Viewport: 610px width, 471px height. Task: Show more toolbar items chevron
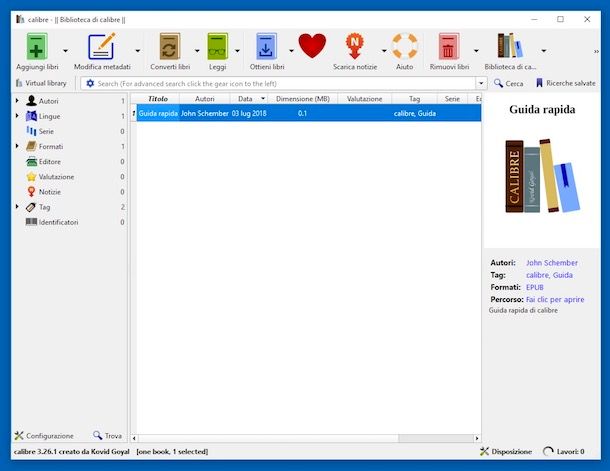point(596,51)
